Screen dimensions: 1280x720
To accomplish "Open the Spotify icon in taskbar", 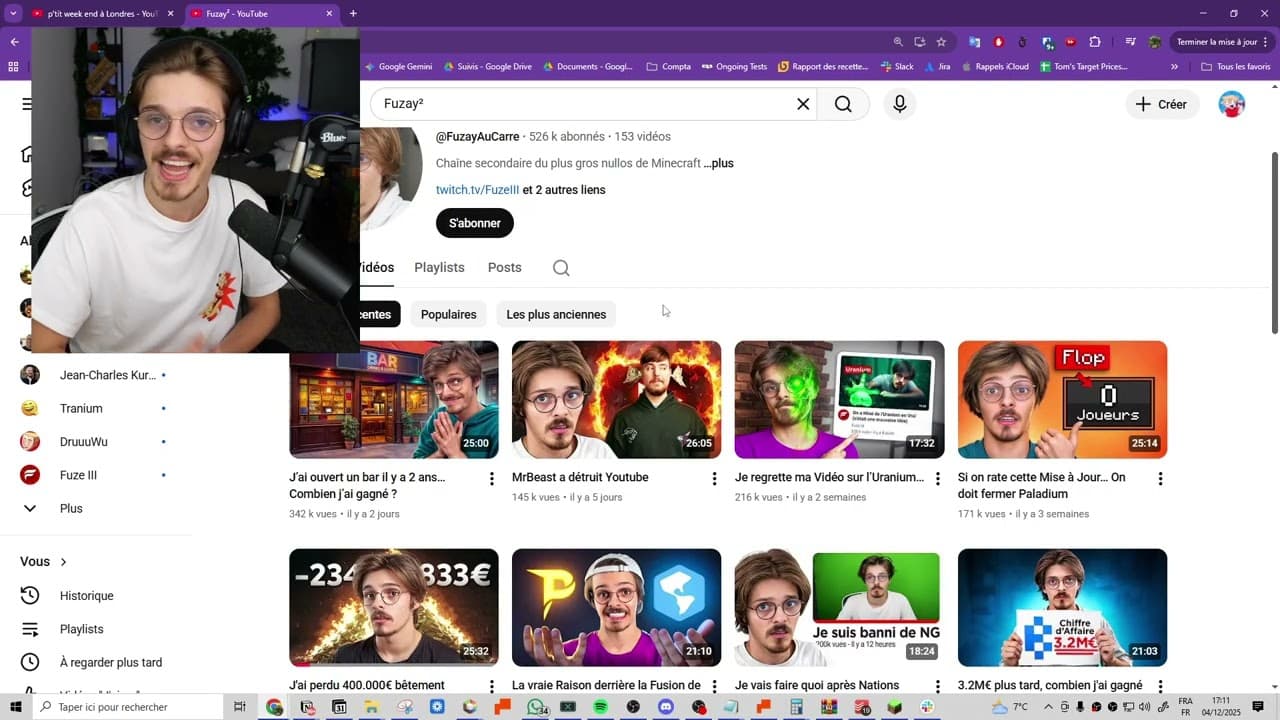I will tap(600, 707).
